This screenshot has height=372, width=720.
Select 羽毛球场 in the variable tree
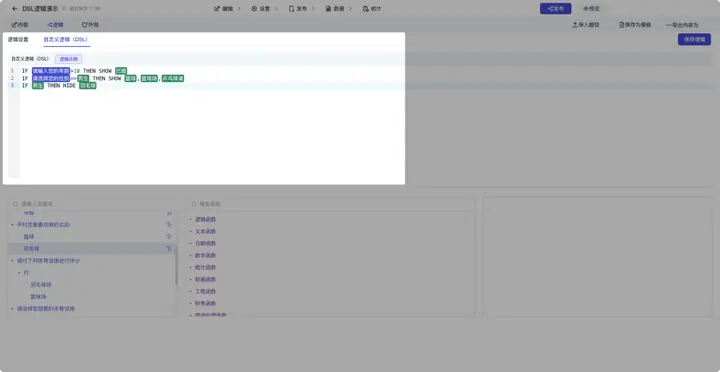click(x=41, y=285)
